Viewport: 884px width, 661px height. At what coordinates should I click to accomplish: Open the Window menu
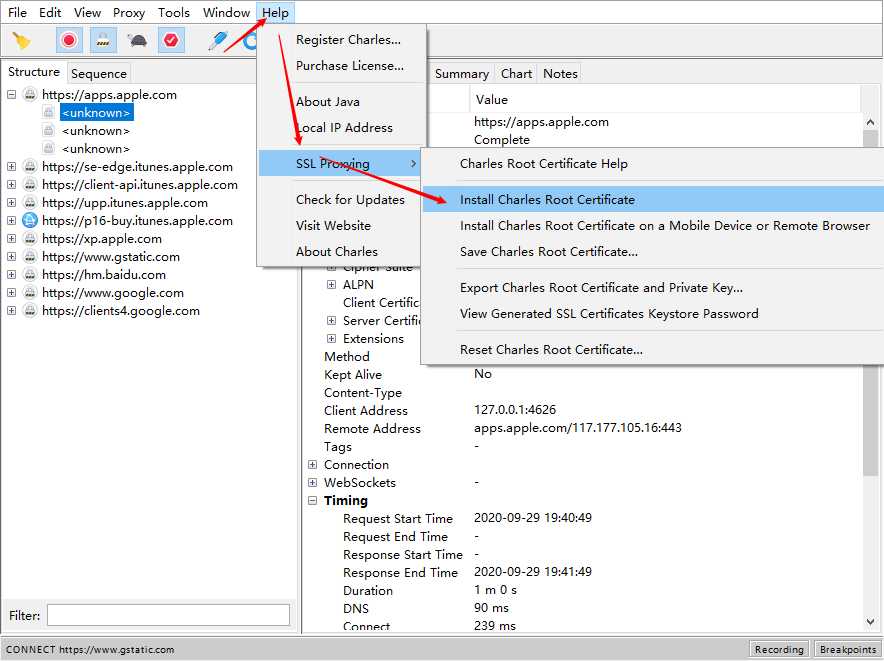226,12
